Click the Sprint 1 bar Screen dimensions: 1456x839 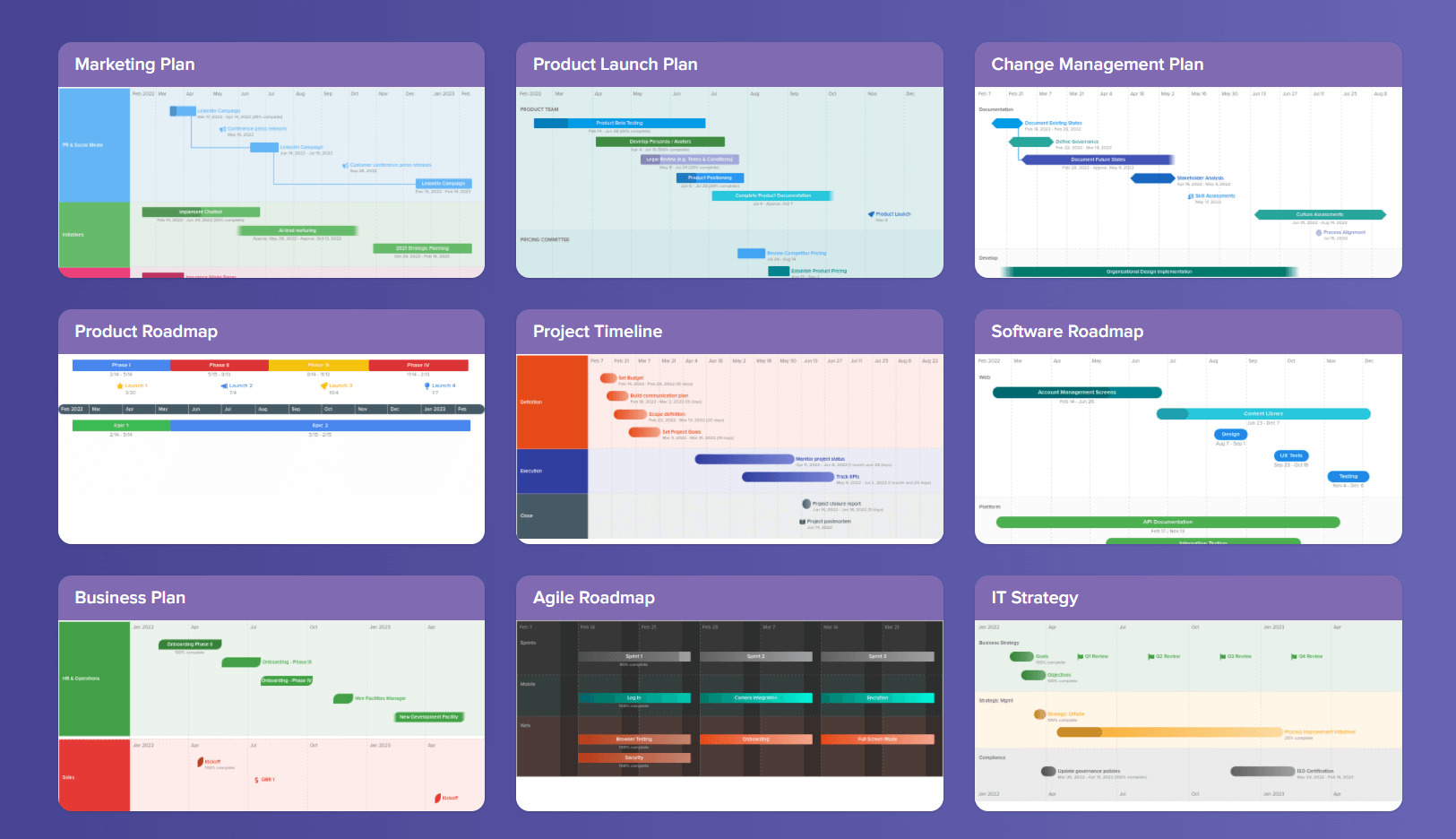point(634,657)
